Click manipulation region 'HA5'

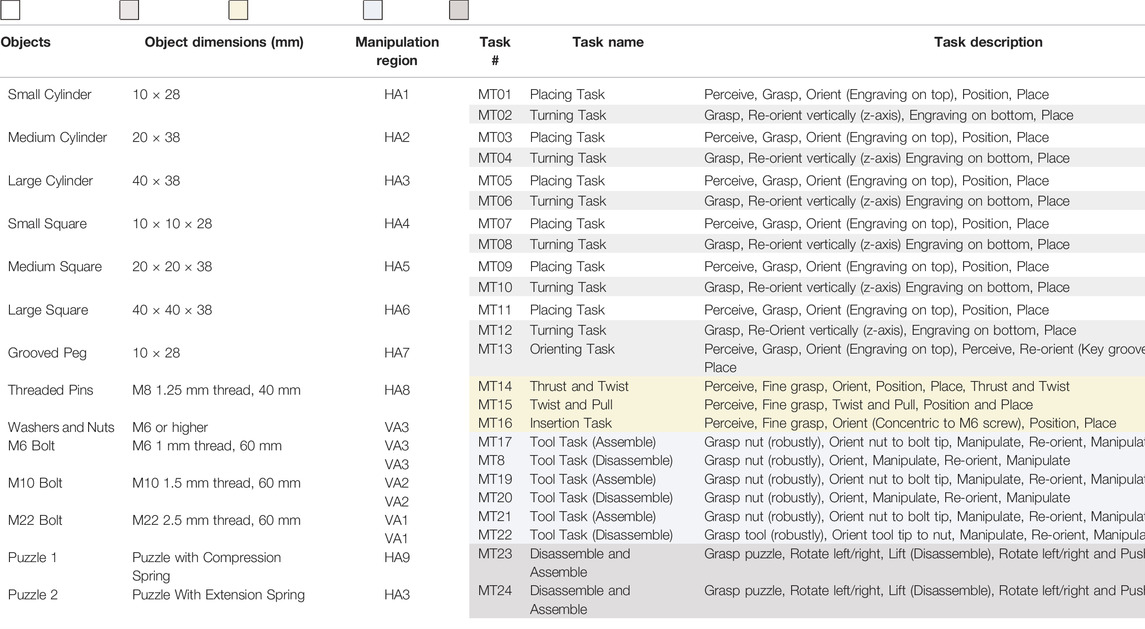click(x=397, y=267)
